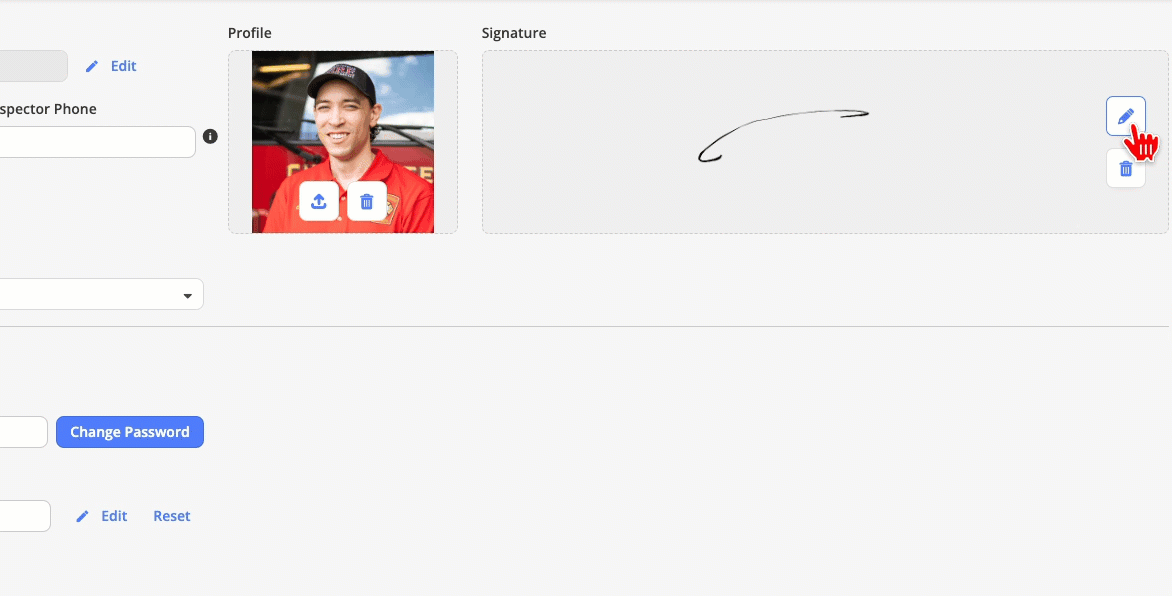Click the Change Password button
The height and width of the screenshot is (596, 1172).
tap(130, 432)
